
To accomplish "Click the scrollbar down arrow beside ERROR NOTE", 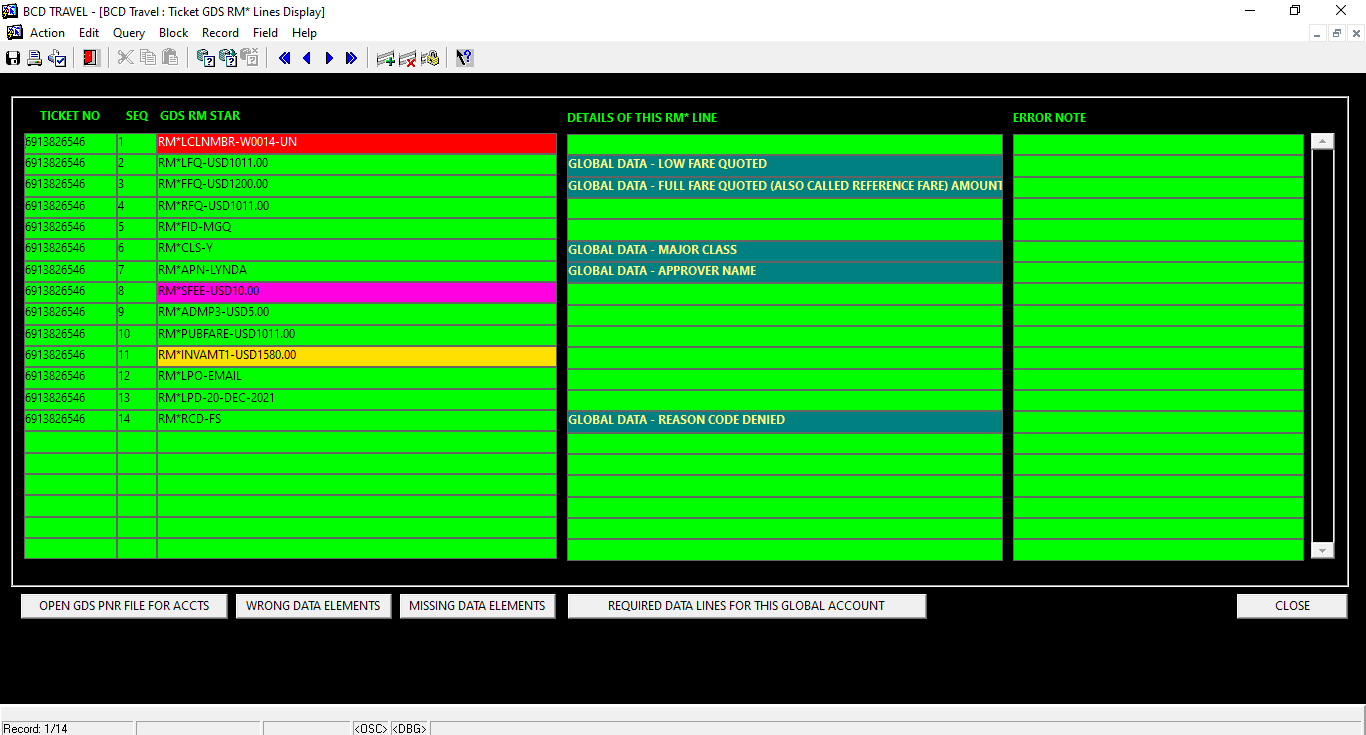I will (x=1323, y=550).
